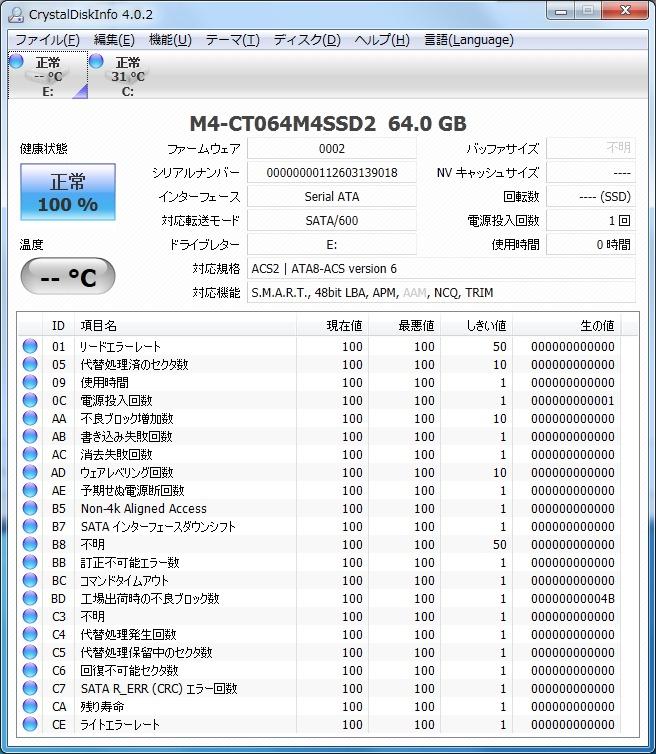This screenshot has height=754, width=656.
Task: Select the row name 代替処理済のセクタ数
Action: point(134,364)
